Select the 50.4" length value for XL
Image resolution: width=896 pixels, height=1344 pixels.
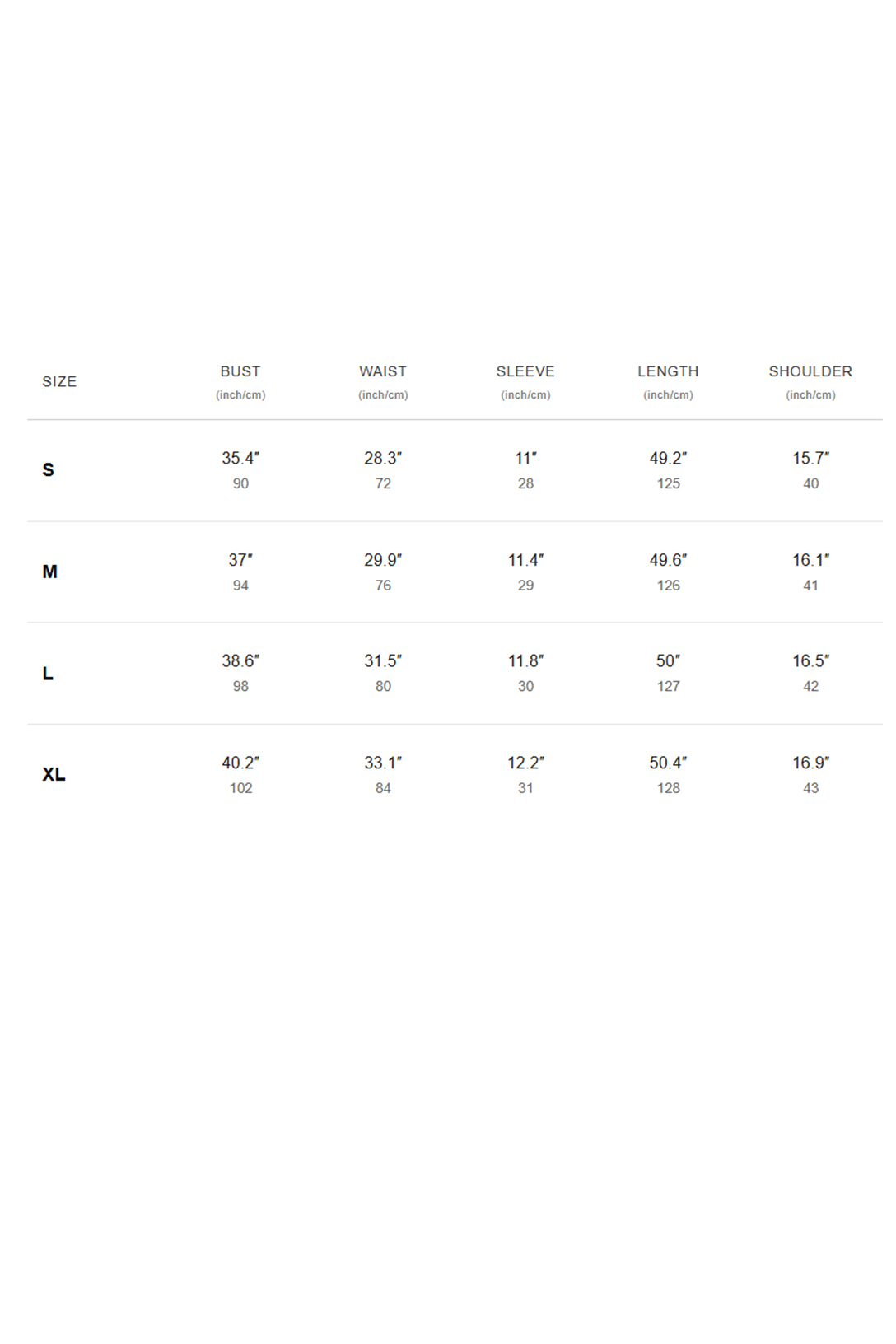668,763
